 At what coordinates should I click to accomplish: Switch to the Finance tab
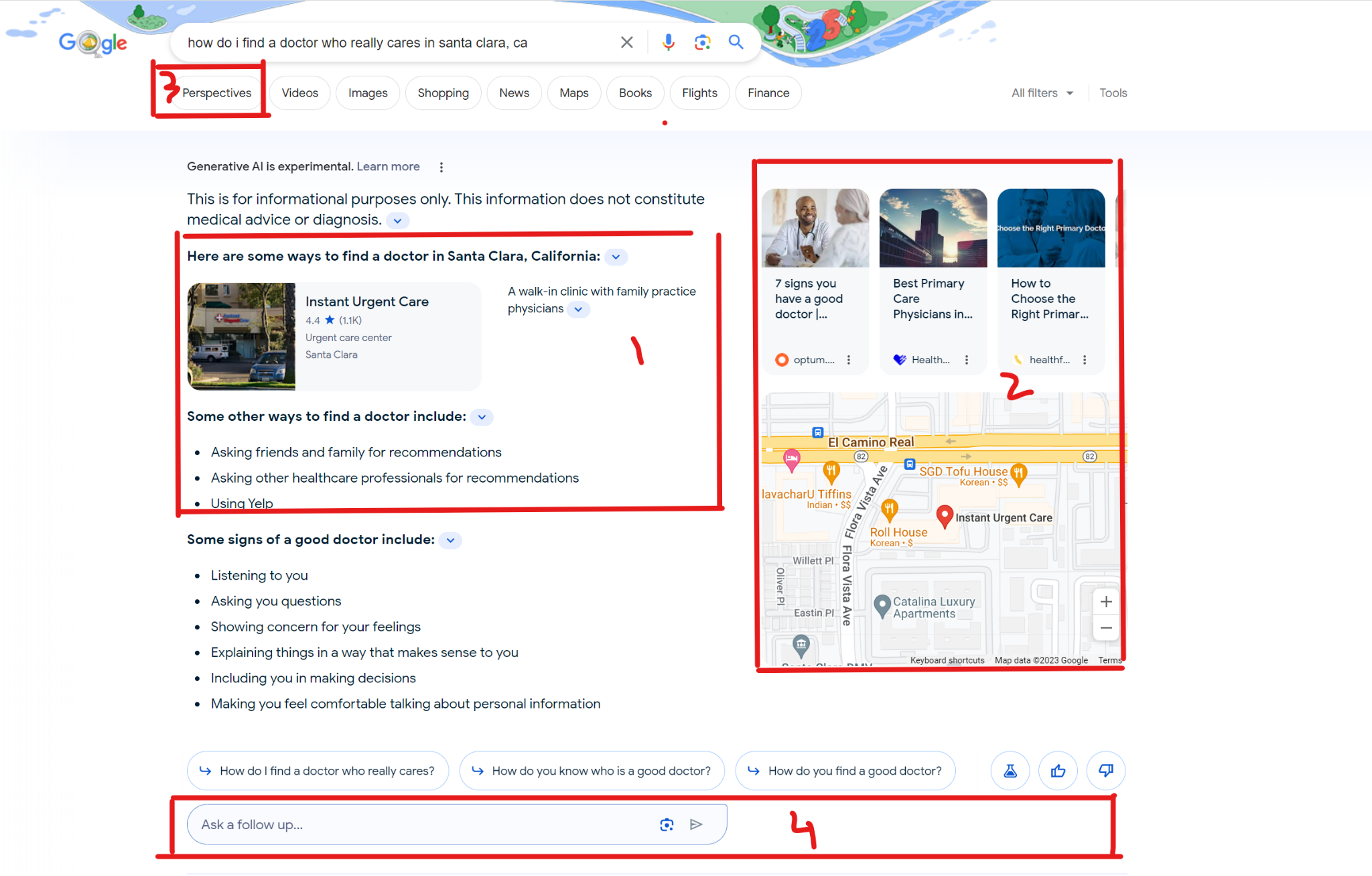[768, 93]
